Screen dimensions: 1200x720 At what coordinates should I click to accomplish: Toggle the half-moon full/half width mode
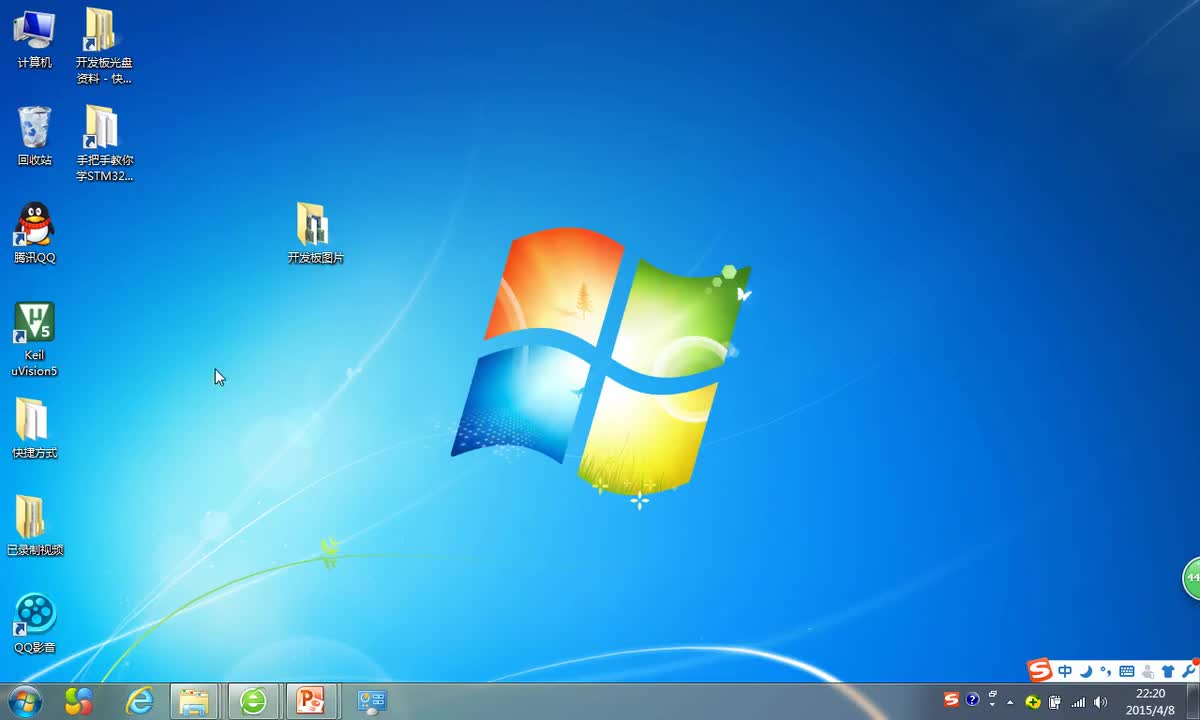click(x=1086, y=671)
